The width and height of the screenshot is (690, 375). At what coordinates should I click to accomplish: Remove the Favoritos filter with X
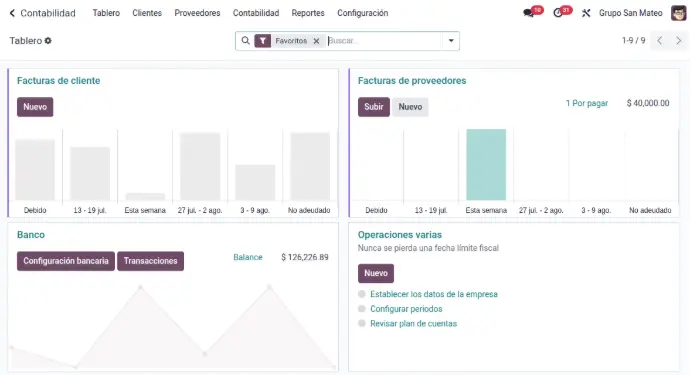(316, 41)
